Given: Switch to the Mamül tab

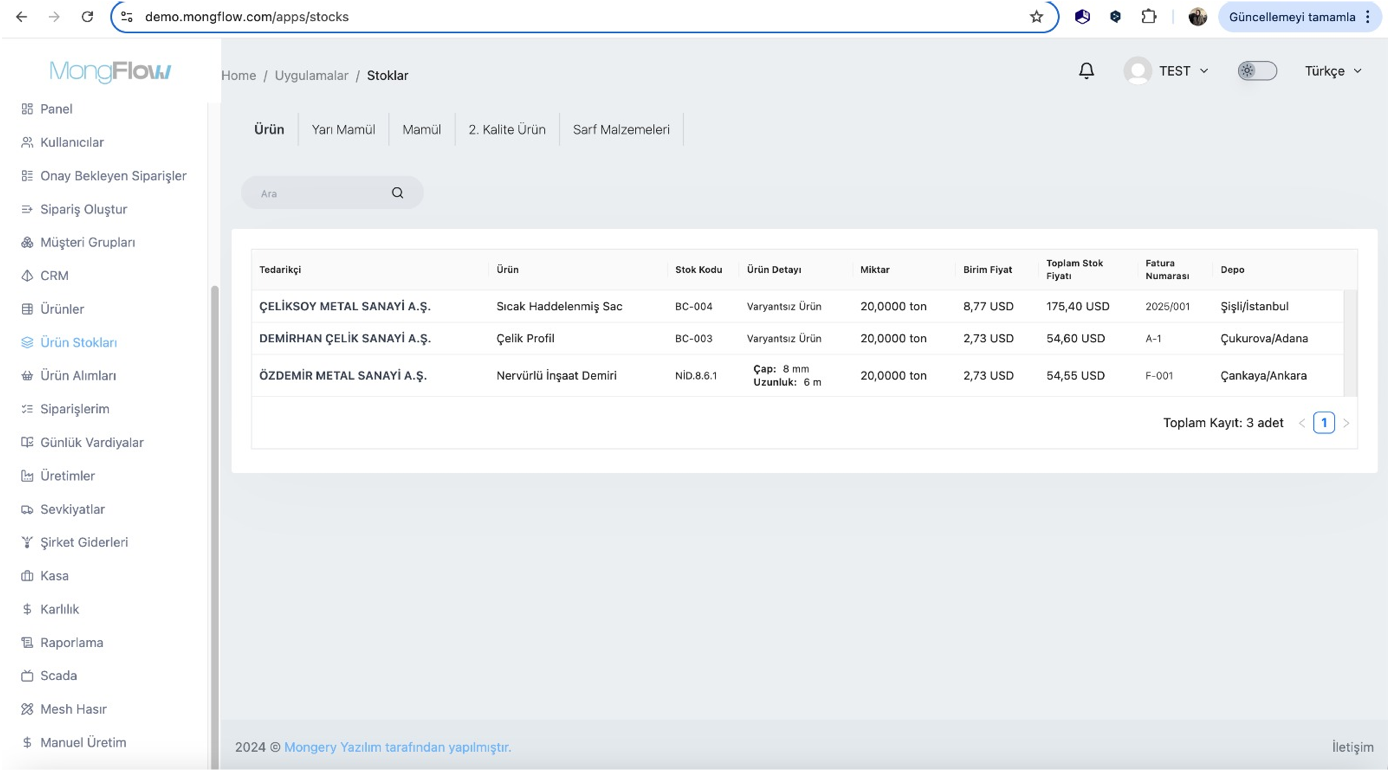Looking at the screenshot, I should click(x=421, y=130).
